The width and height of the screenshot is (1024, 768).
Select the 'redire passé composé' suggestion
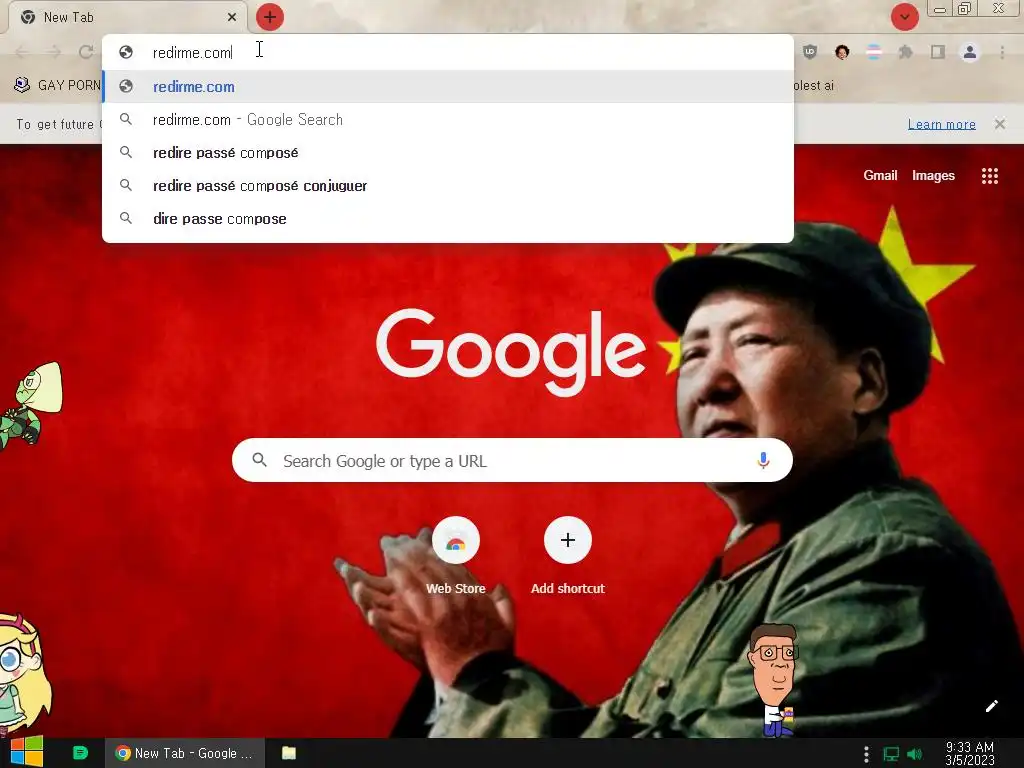447,153
